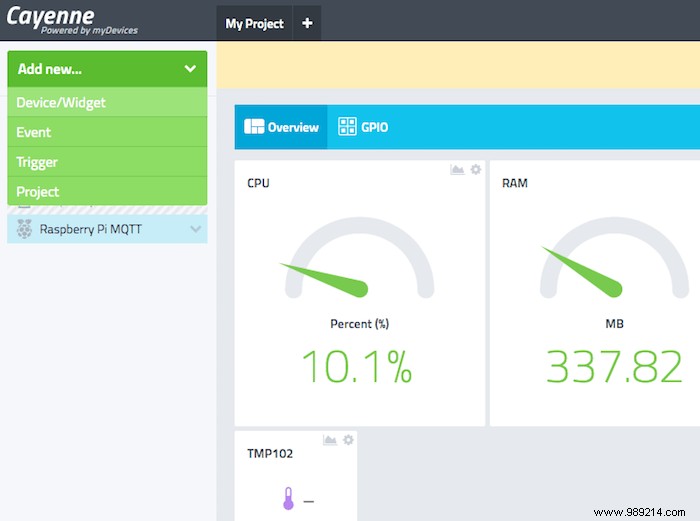The image size is (700, 521).
Task: Open the My Project tab
Action: (254, 23)
